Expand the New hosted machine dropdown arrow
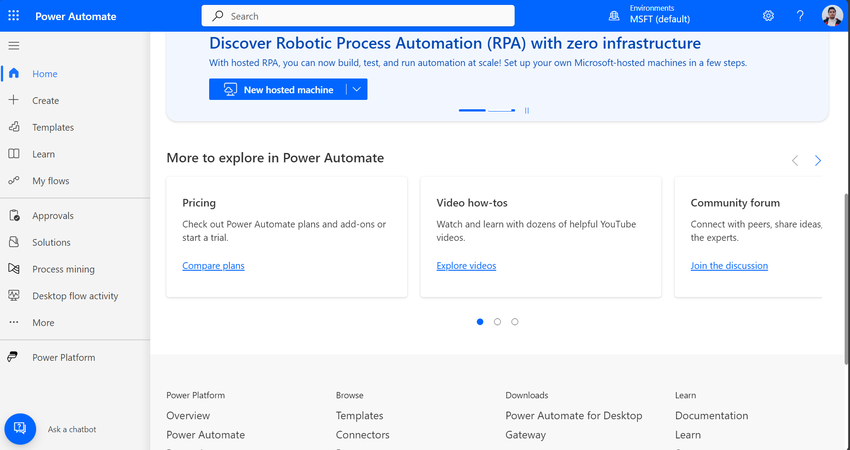 point(357,89)
